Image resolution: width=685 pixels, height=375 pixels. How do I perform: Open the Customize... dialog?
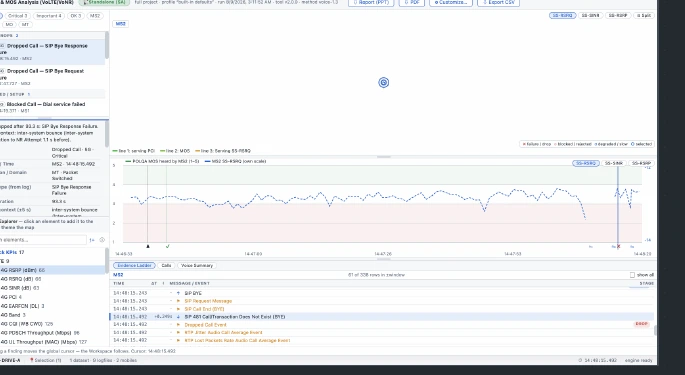point(451,3)
